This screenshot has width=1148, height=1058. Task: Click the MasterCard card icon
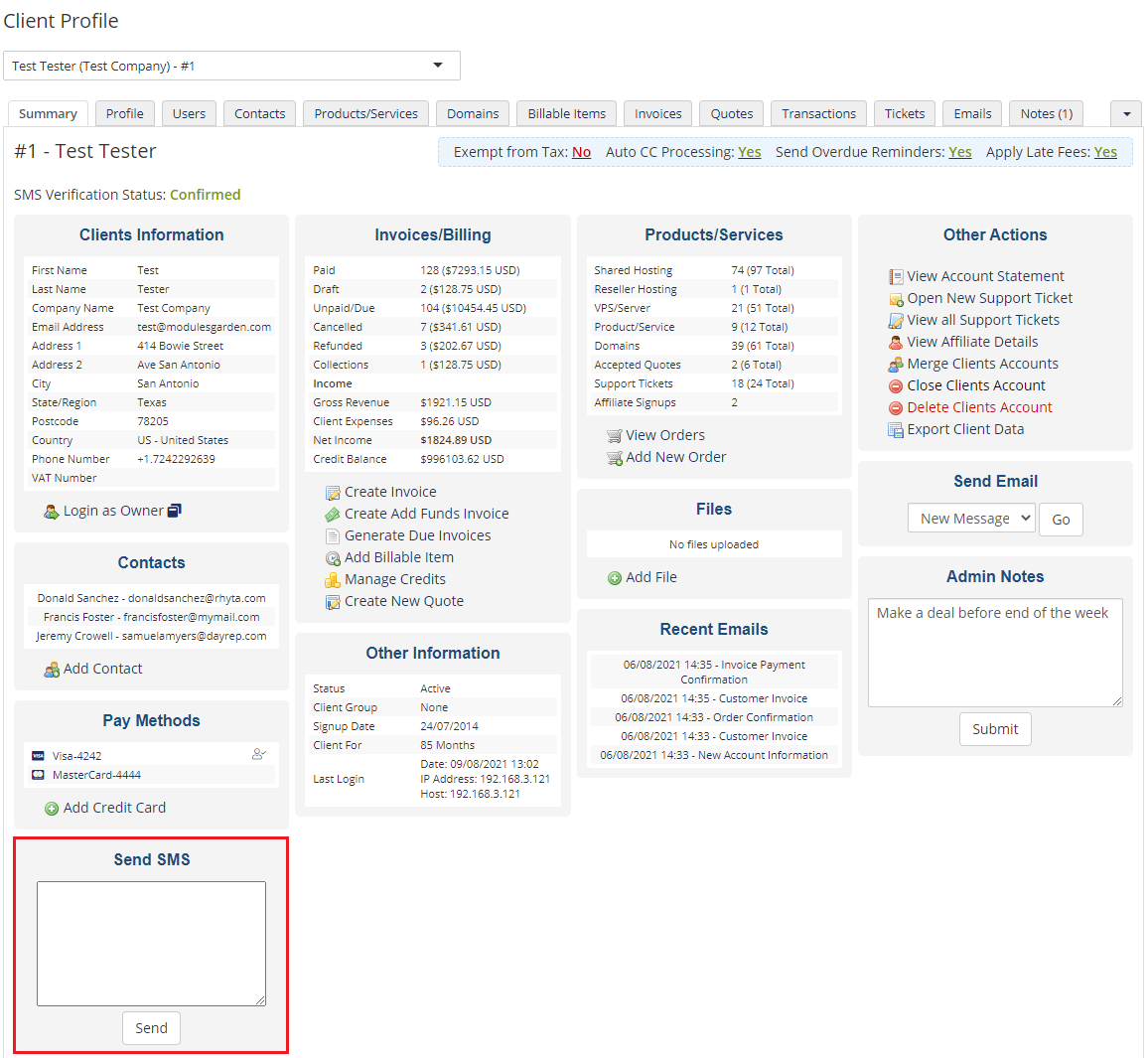38,775
